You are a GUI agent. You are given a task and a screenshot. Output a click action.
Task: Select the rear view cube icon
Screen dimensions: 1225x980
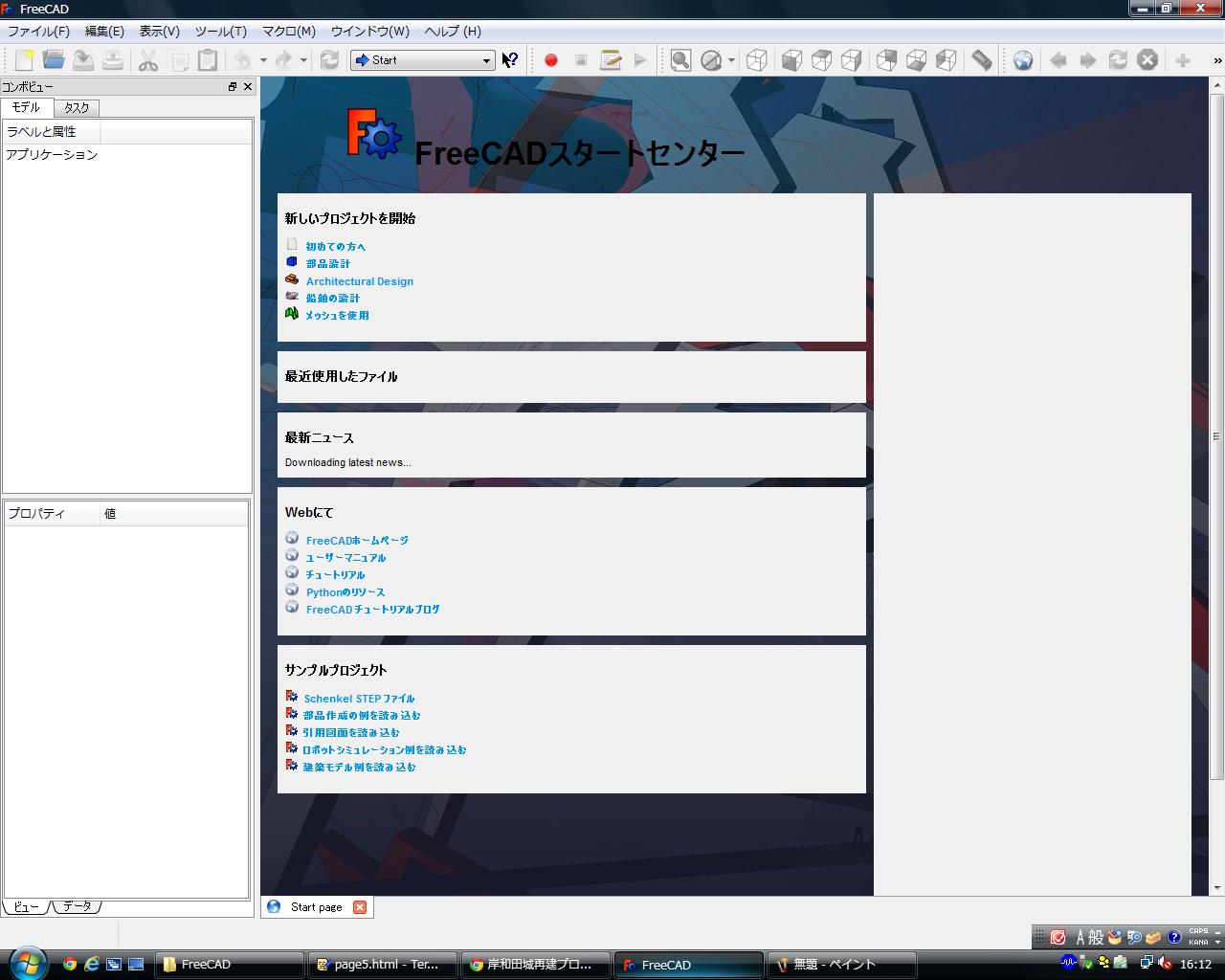[x=887, y=60]
